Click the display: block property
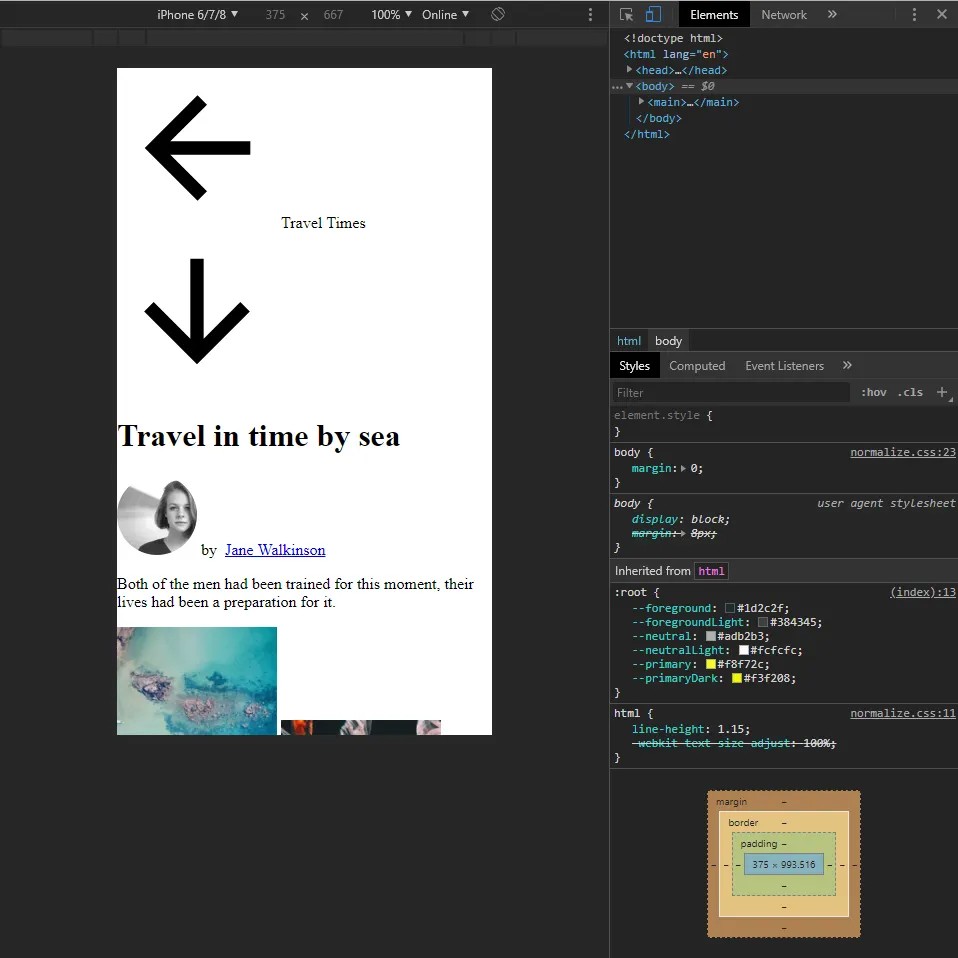 pyautogui.click(x=680, y=519)
